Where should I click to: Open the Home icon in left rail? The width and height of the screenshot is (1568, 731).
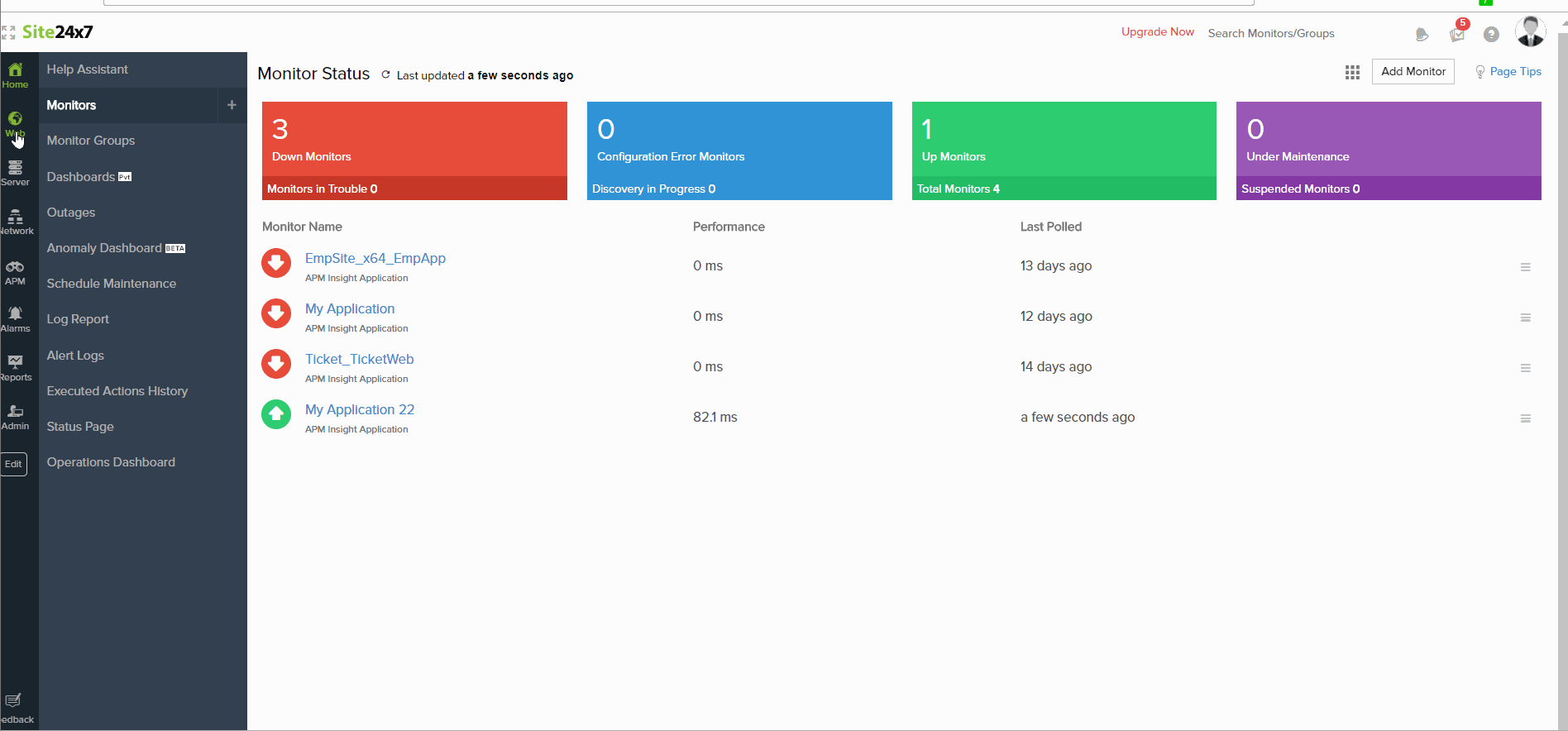pos(15,74)
